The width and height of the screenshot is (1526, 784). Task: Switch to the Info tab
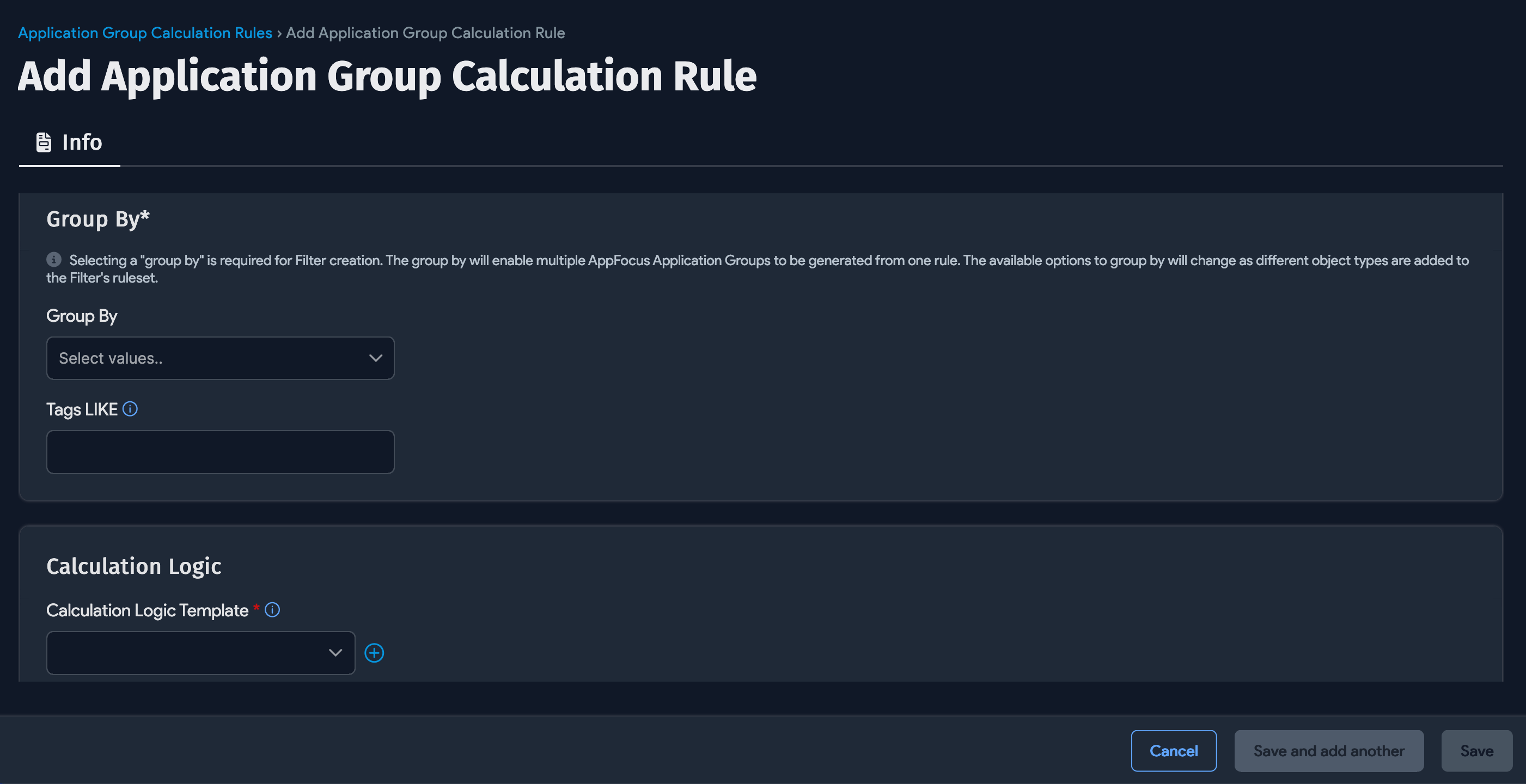82,142
